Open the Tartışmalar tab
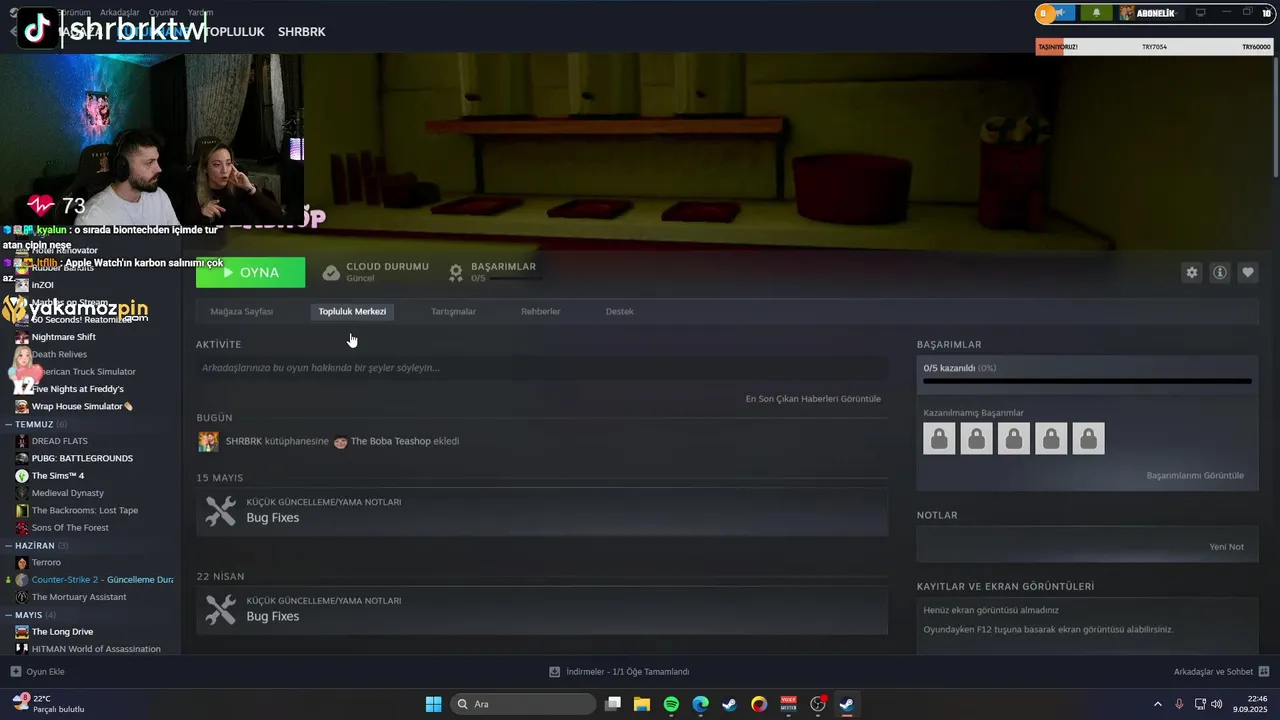 453,312
